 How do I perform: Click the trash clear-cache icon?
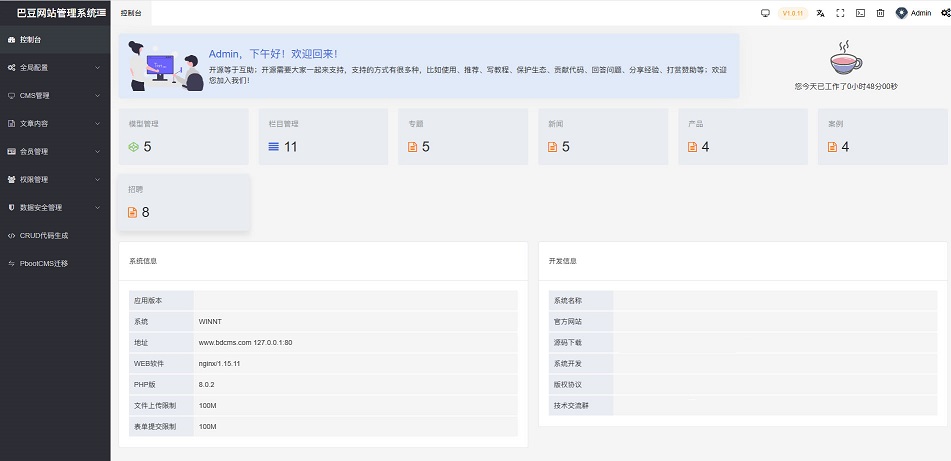880,13
